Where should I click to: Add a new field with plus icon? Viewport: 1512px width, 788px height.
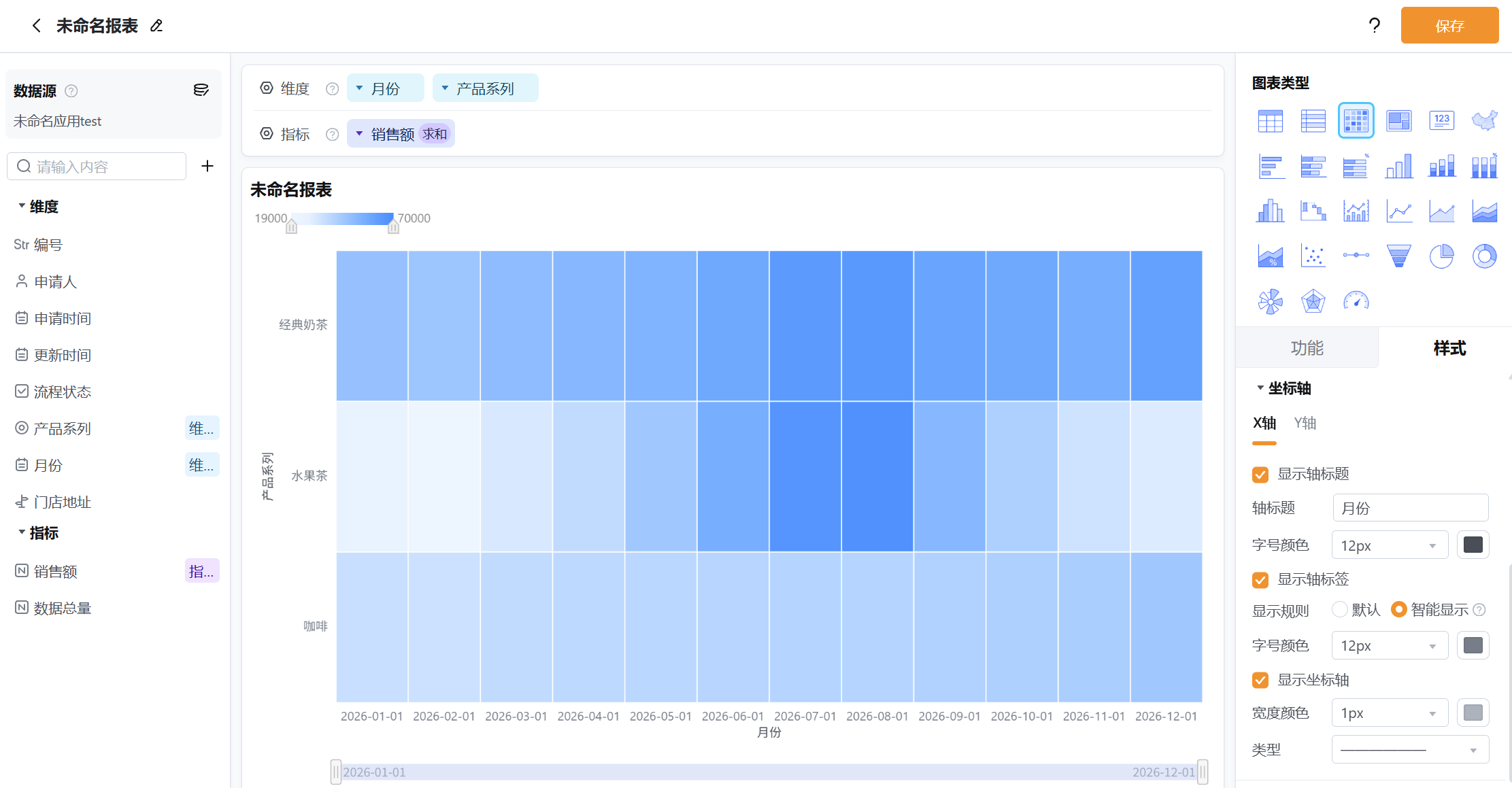[207, 166]
